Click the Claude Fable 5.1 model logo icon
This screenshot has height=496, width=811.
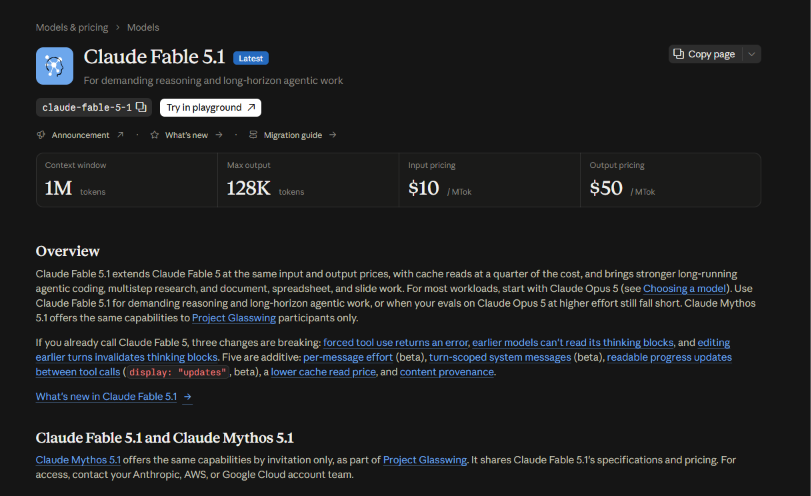tap(54, 66)
